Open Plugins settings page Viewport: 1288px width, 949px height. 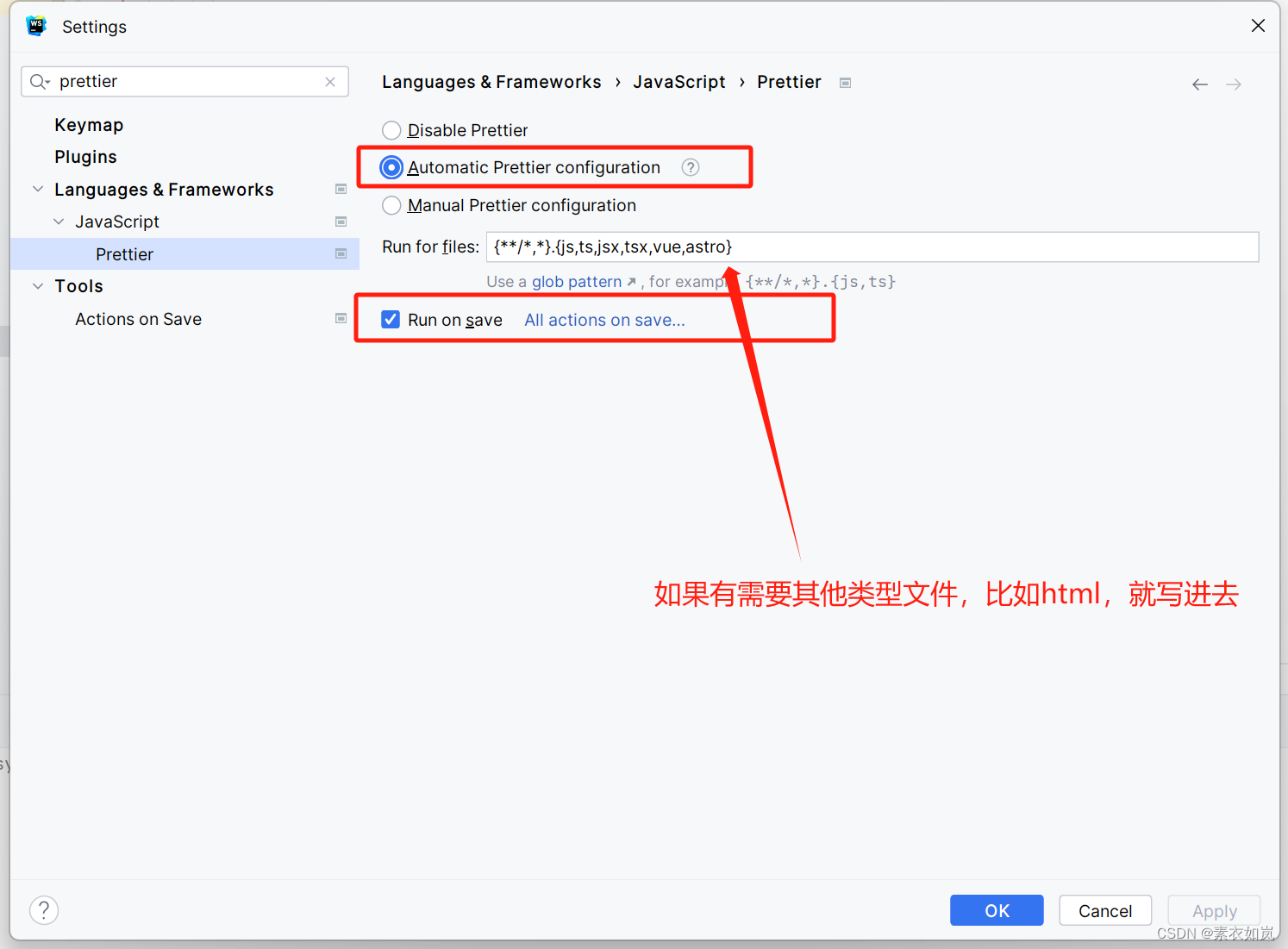tap(85, 157)
